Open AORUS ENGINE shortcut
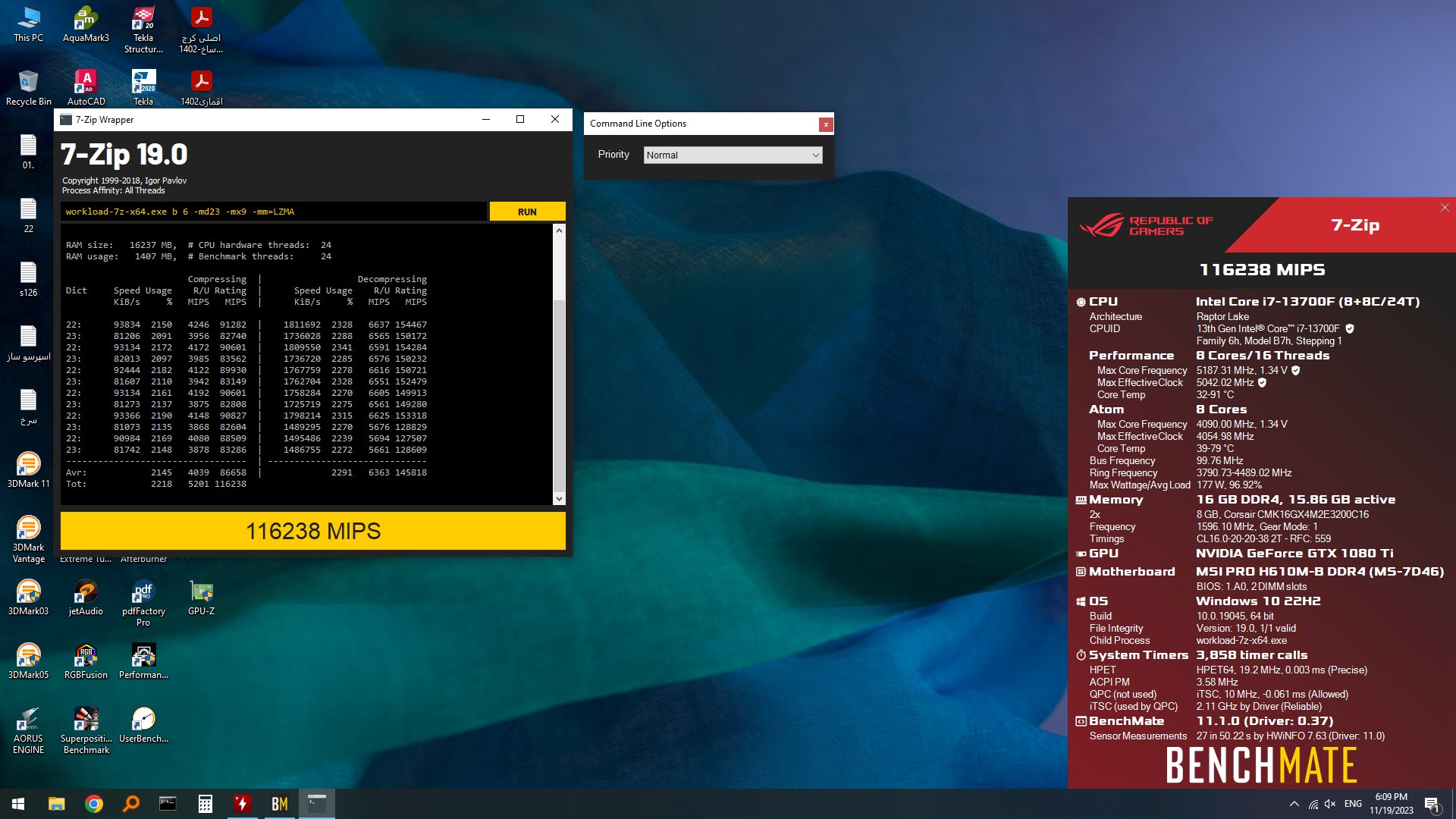1456x819 pixels. coord(28,730)
